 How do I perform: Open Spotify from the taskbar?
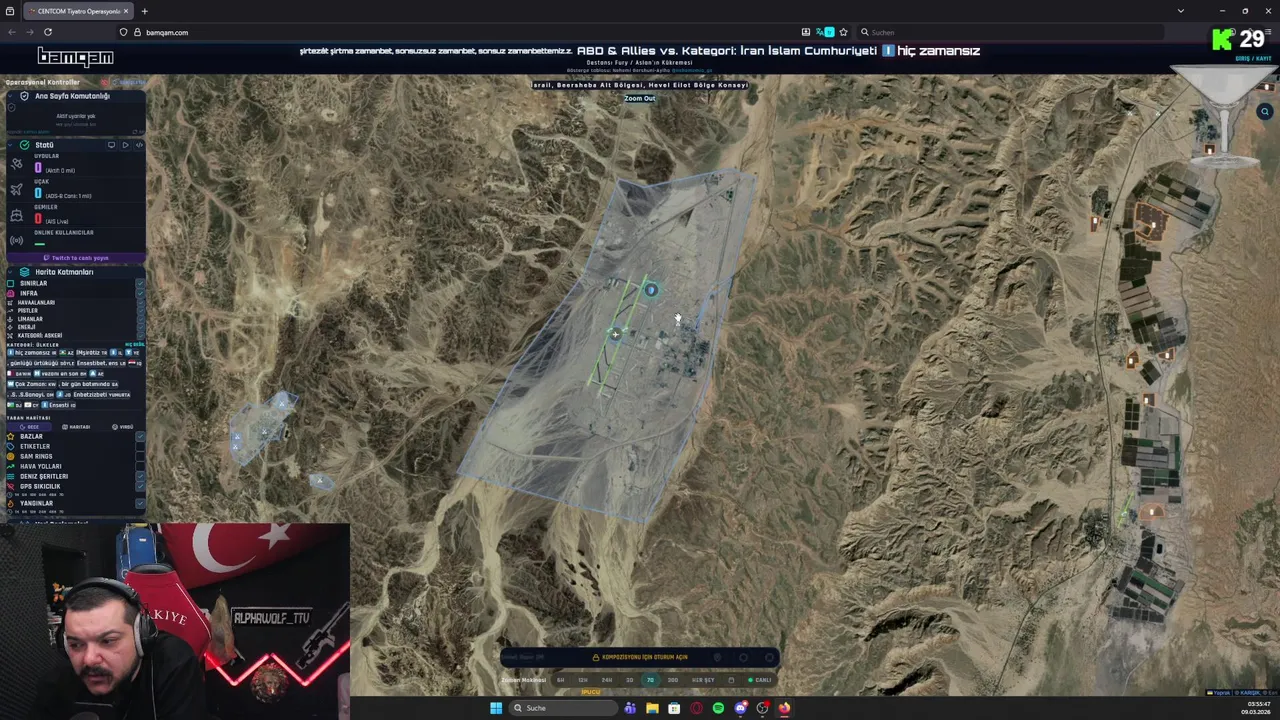tap(718, 708)
